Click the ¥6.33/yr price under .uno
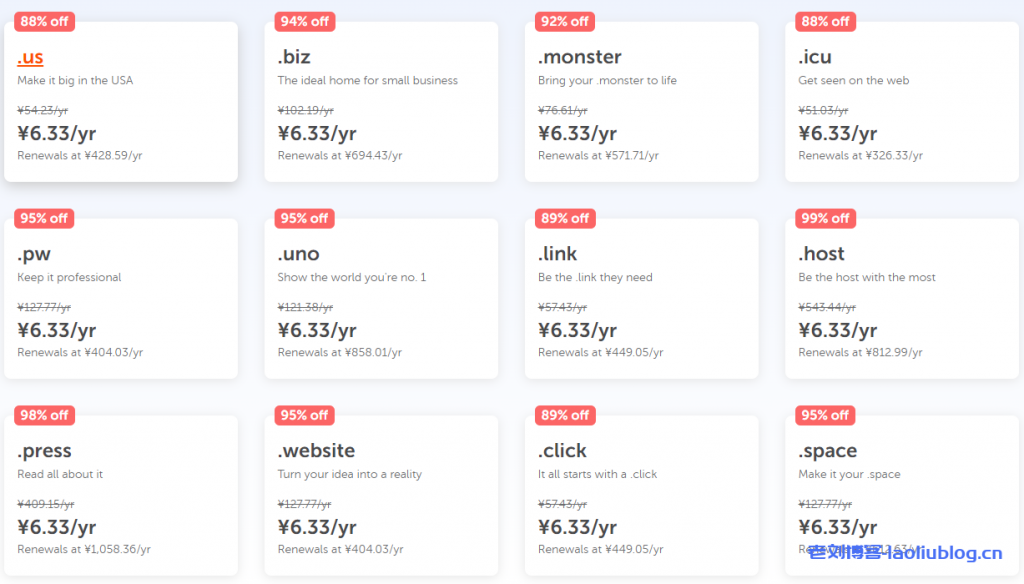This screenshot has height=584, width=1024. coord(317,330)
